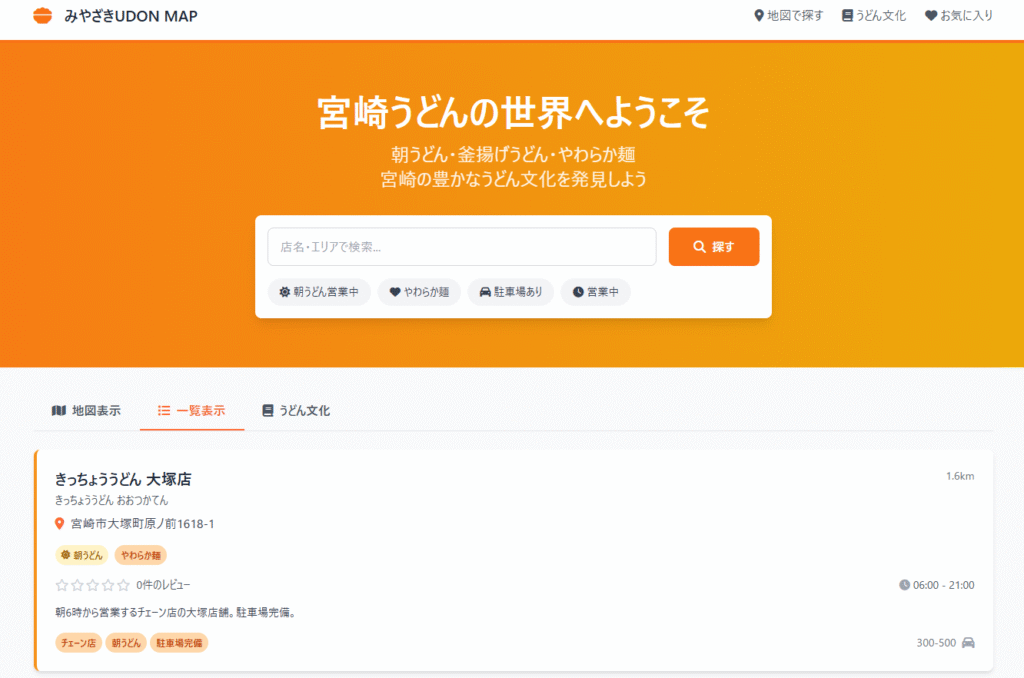Click the orange location pin by the address

coord(59,524)
